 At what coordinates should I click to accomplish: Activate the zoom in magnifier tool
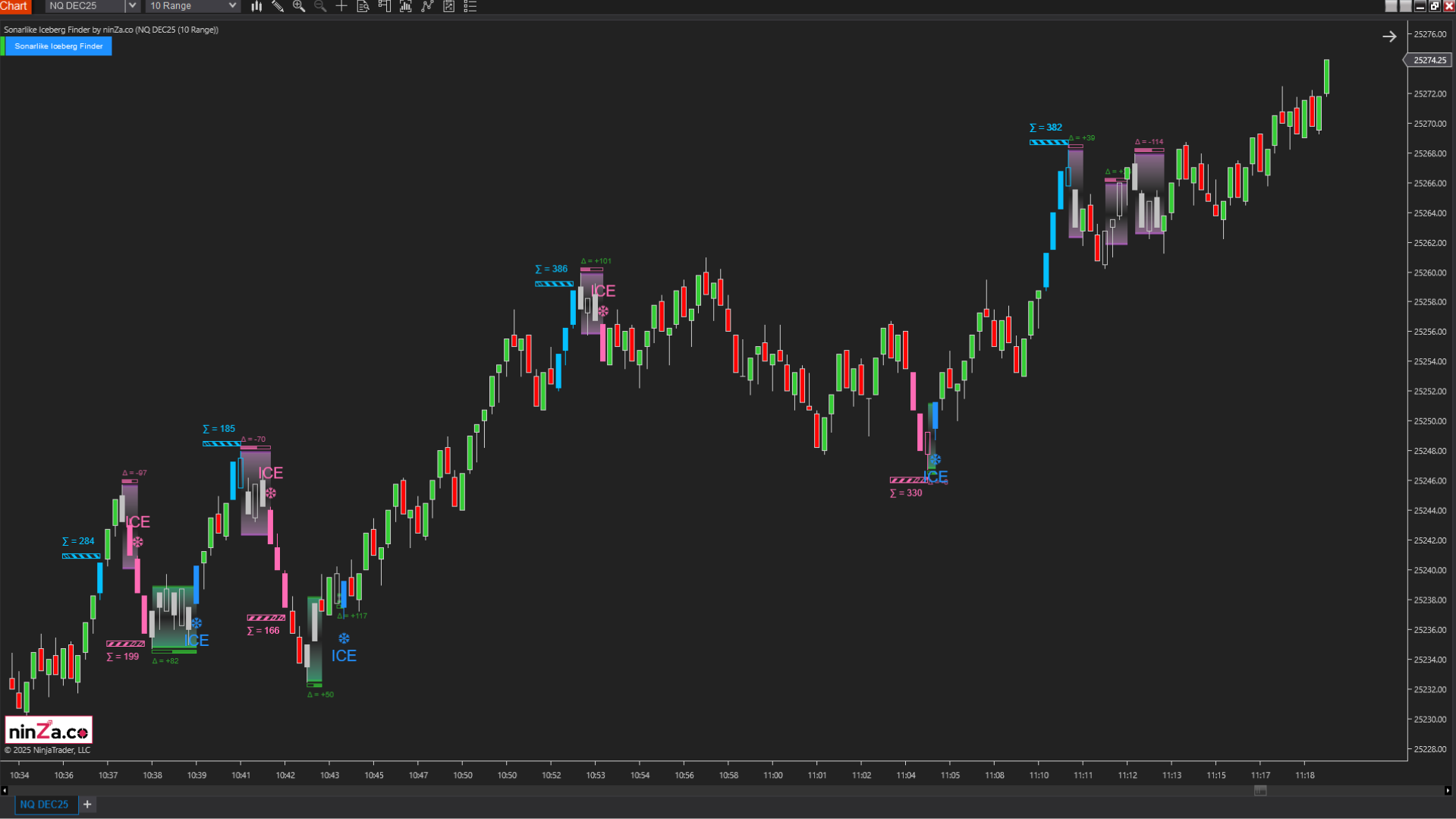tap(299, 6)
